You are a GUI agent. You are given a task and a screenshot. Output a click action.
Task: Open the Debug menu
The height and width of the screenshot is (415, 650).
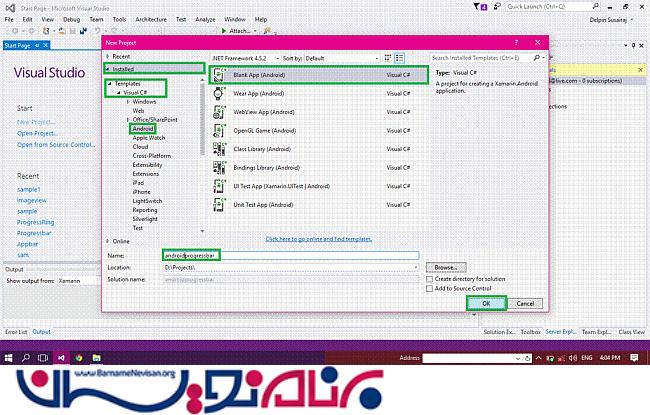coord(71,19)
